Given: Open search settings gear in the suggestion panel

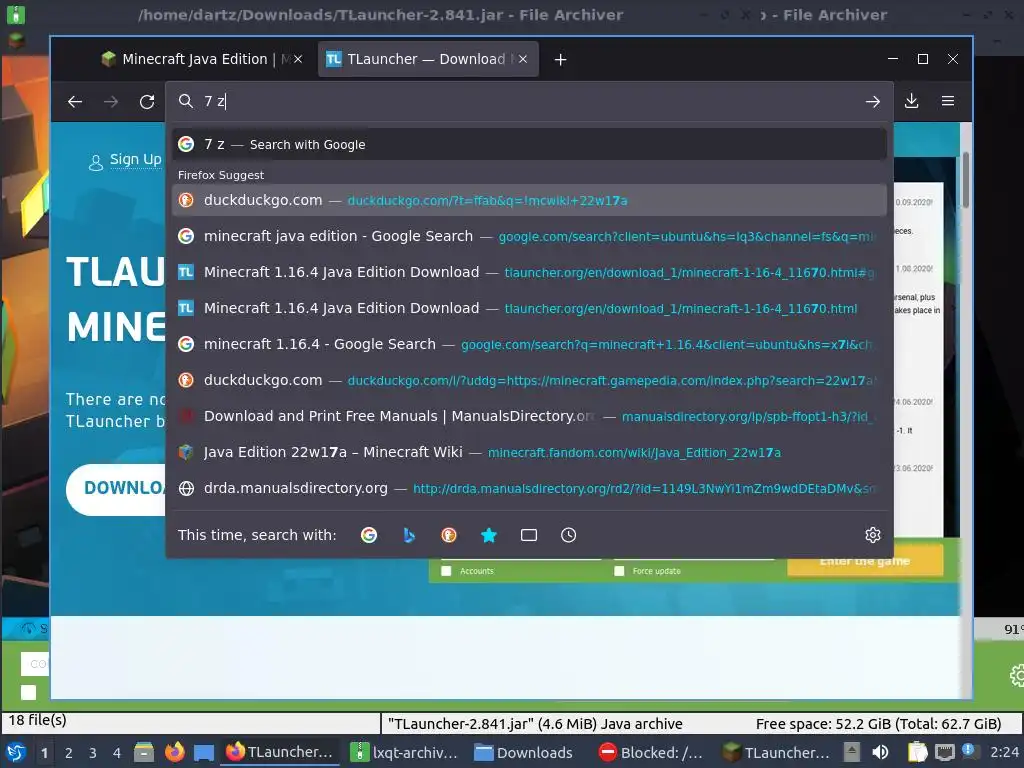Looking at the screenshot, I should pyautogui.click(x=872, y=536).
